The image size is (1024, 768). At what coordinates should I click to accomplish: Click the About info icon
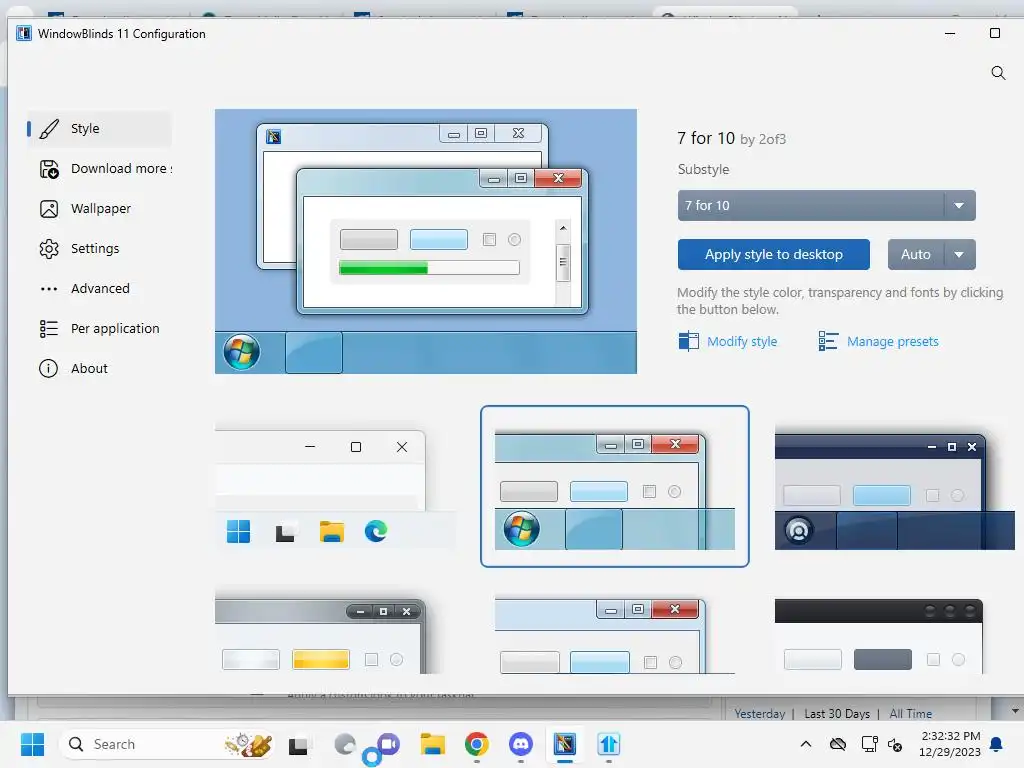click(x=48, y=368)
